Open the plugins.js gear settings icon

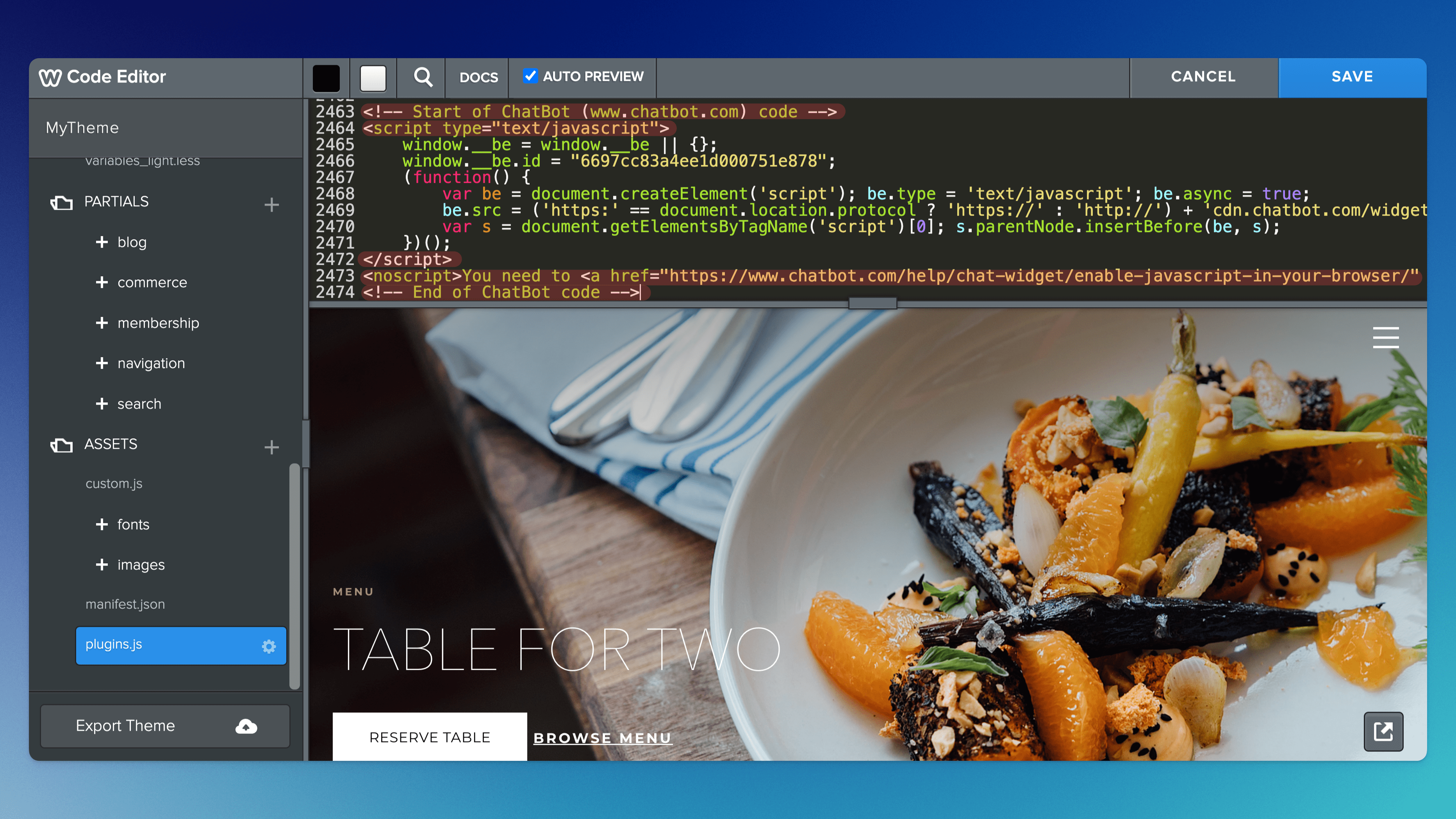[x=269, y=646]
